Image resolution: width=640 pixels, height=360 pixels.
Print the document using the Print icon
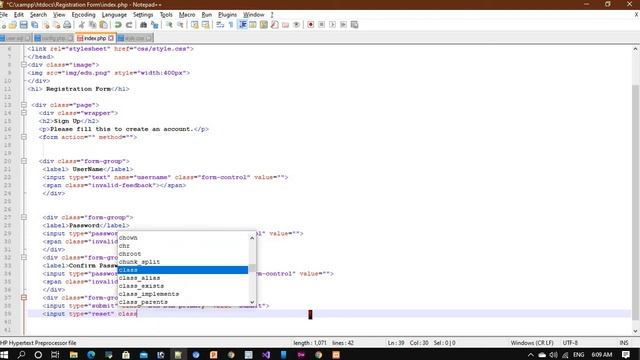[x=67, y=25]
